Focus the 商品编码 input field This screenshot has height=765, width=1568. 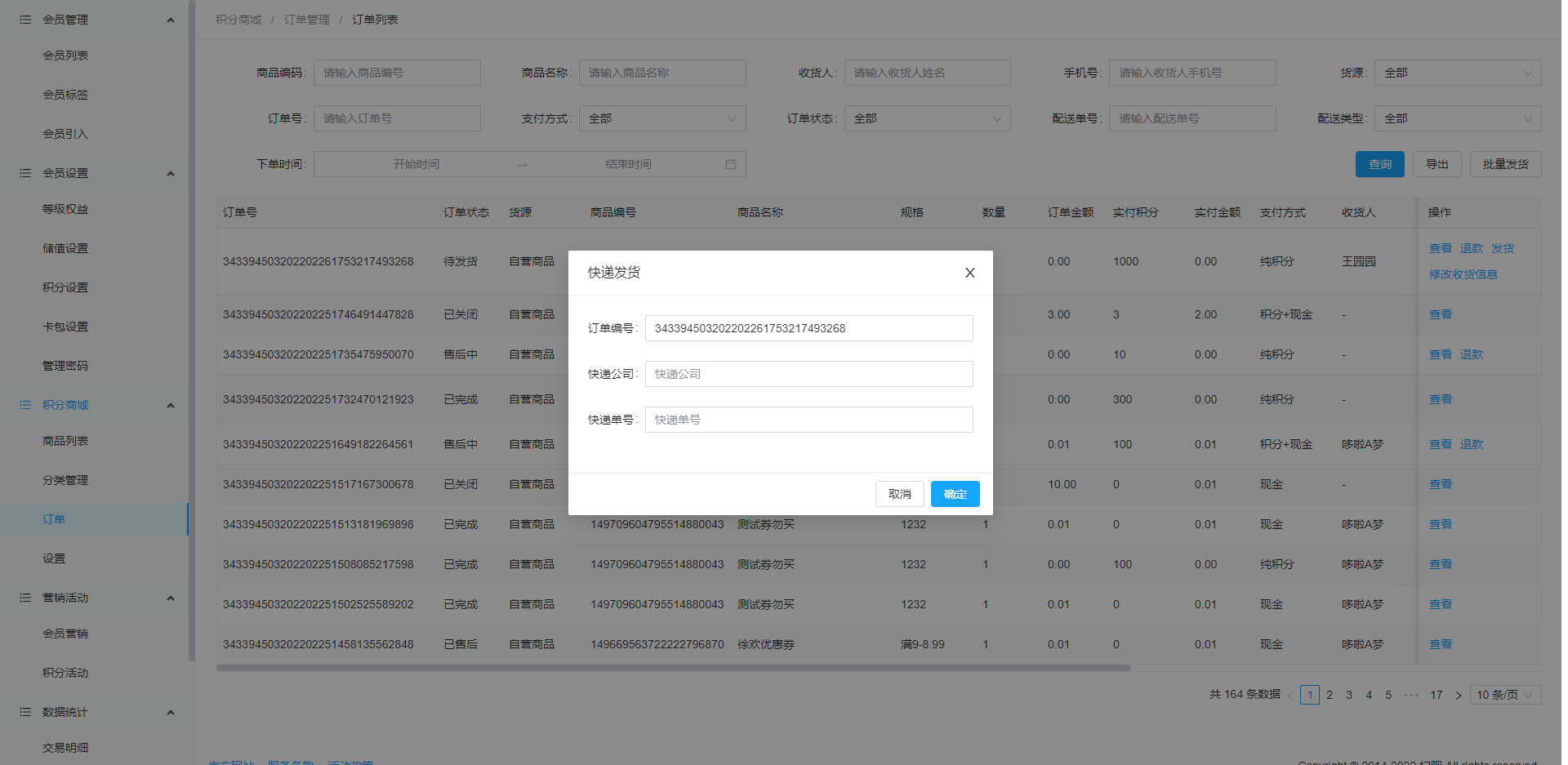397,73
